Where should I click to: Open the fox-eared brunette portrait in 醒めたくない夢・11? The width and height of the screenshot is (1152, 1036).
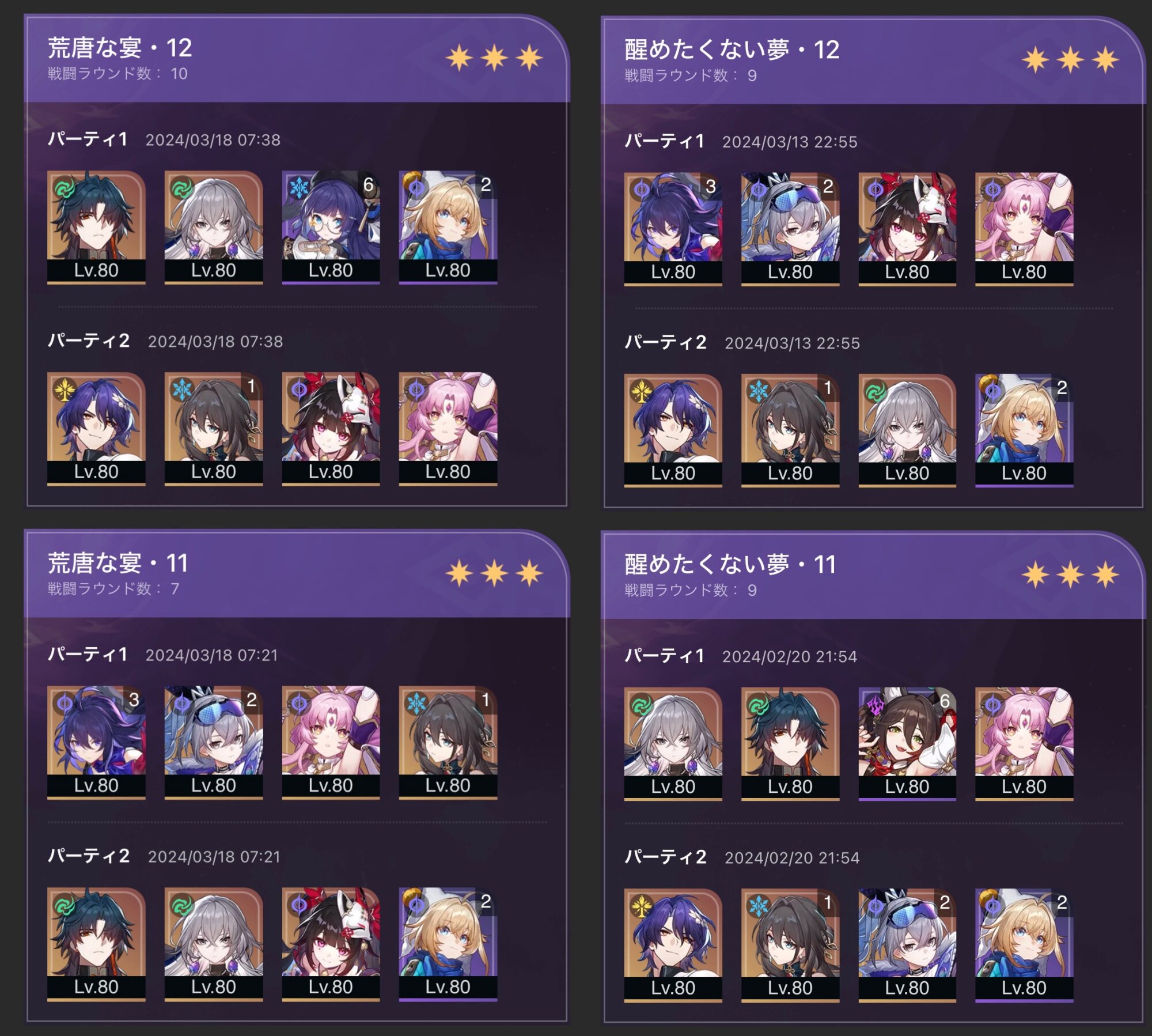907,743
